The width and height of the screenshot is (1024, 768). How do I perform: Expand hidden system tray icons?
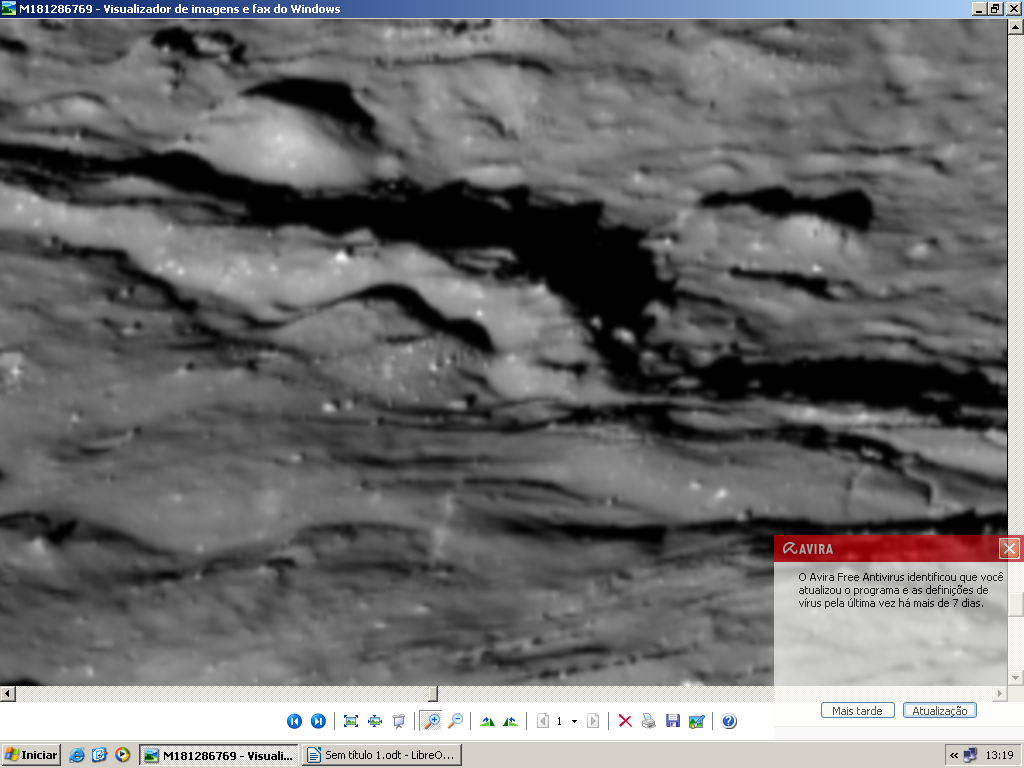click(x=954, y=755)
